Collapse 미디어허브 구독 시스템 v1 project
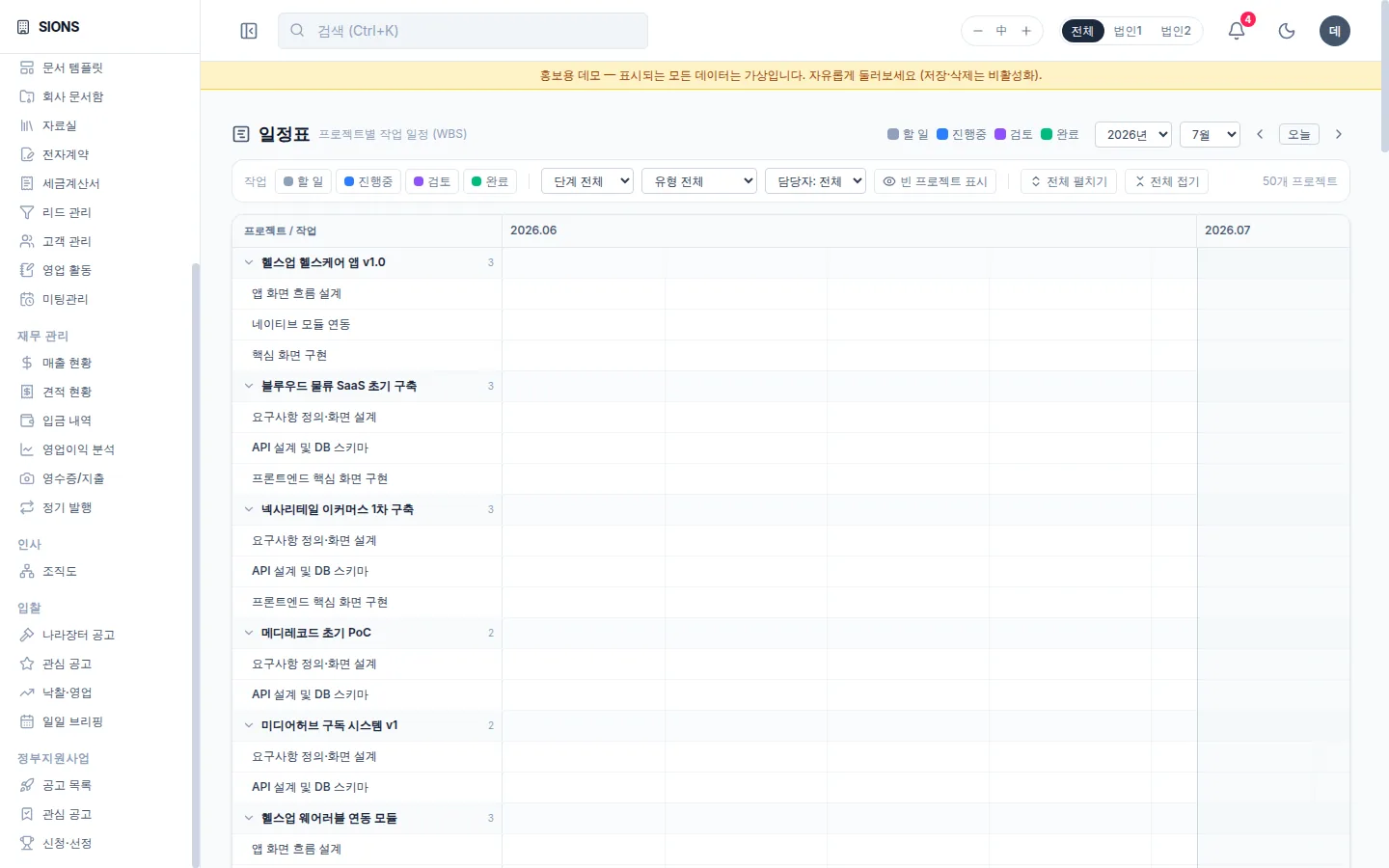This screenshot has width=1389, height=868. point(248,725)
